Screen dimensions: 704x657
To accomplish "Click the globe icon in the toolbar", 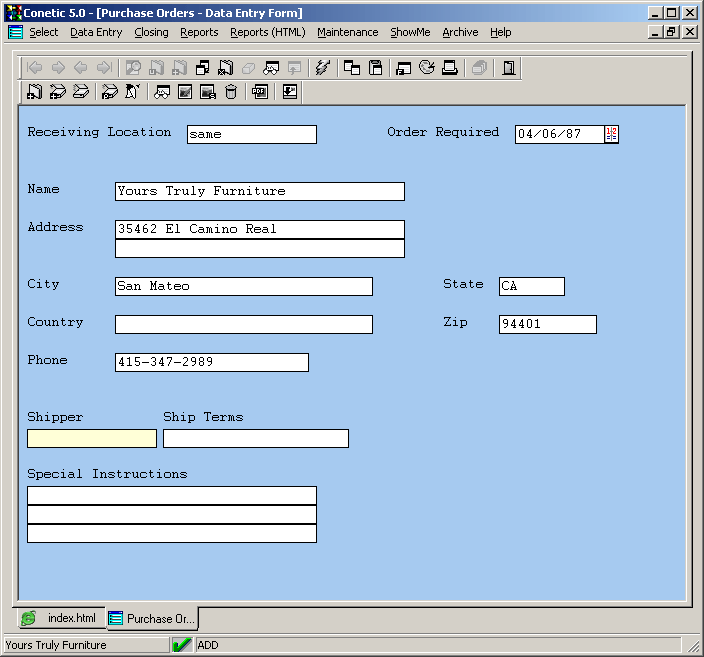I will coord(427,68).
